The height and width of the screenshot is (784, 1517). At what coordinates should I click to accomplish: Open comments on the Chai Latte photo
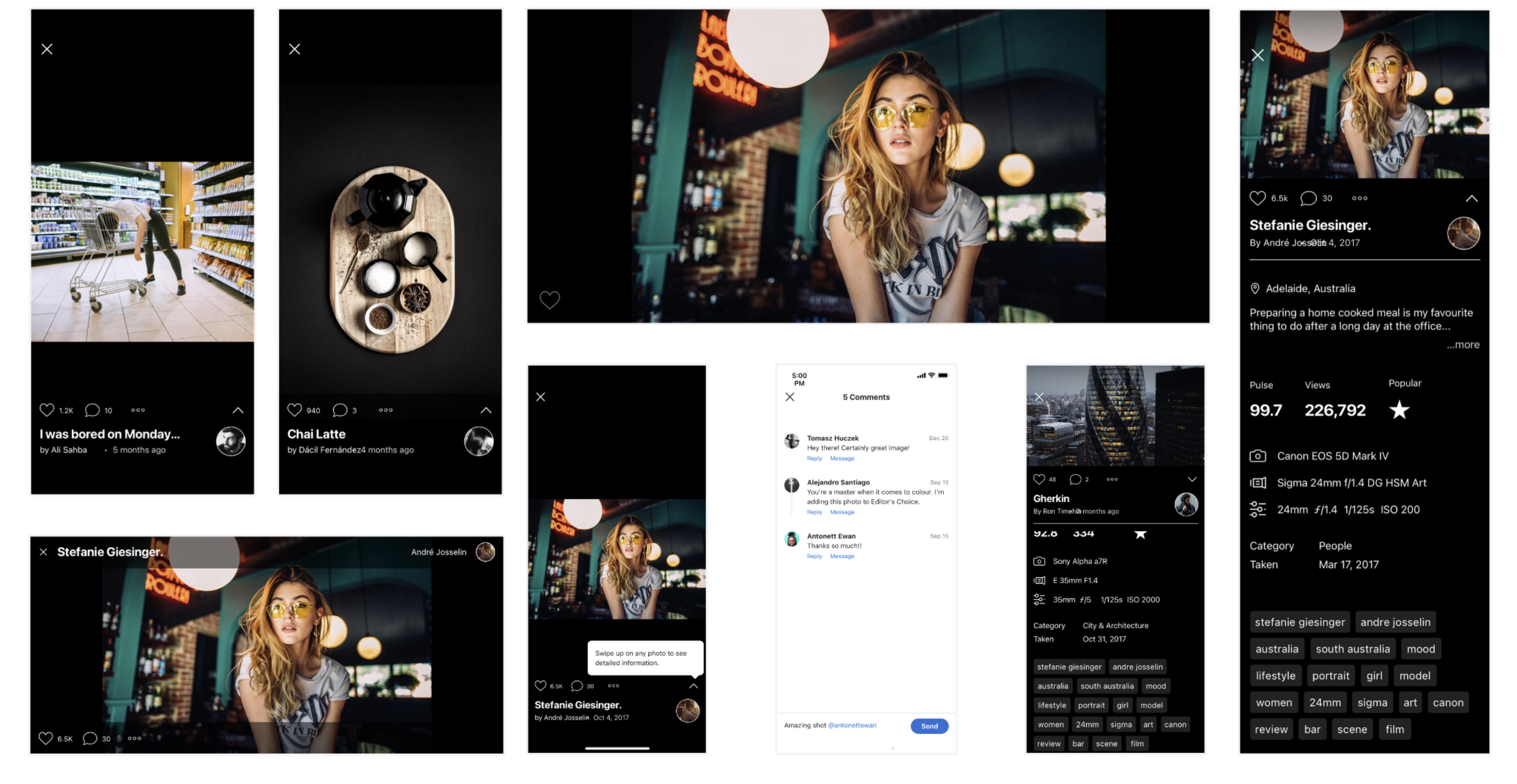(340, 410)
